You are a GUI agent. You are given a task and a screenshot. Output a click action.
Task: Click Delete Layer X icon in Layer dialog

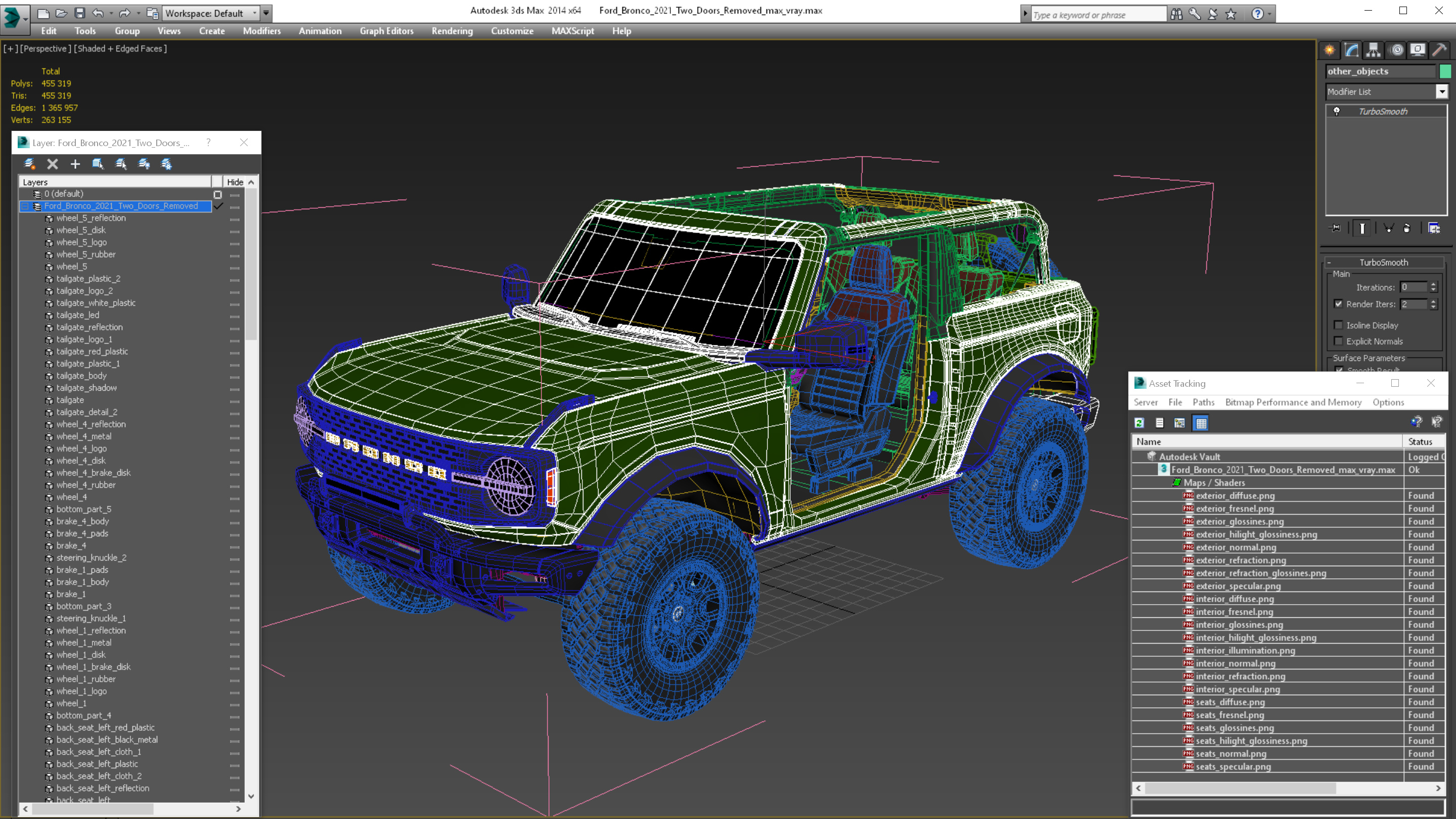click(53, 164)
